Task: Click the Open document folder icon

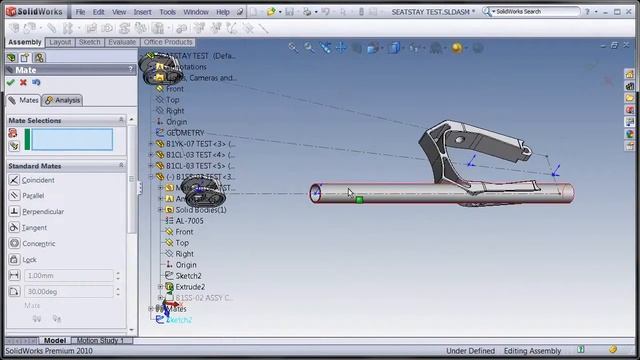Action: click(x=271, y=12)
